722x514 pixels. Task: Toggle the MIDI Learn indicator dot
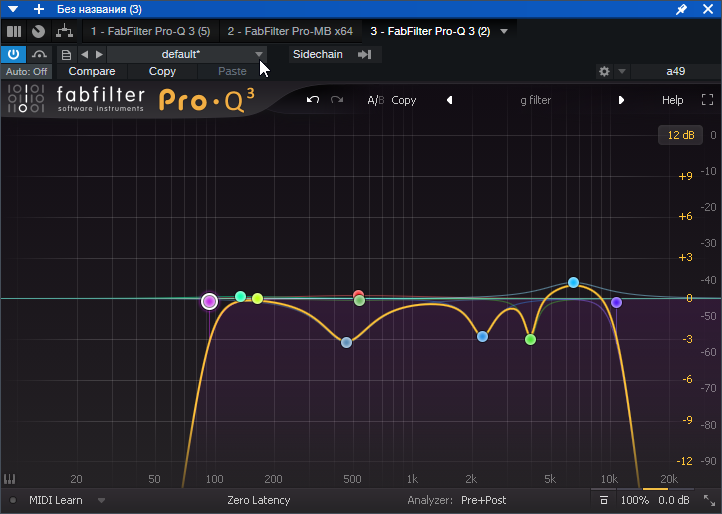click(13, 500)
